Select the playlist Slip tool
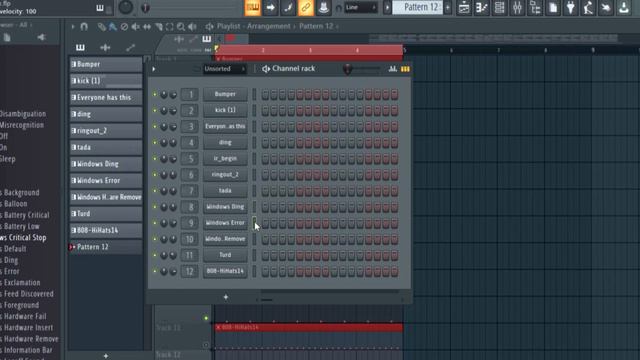Screen dimensions: 640x360 [x=147, y=27]
